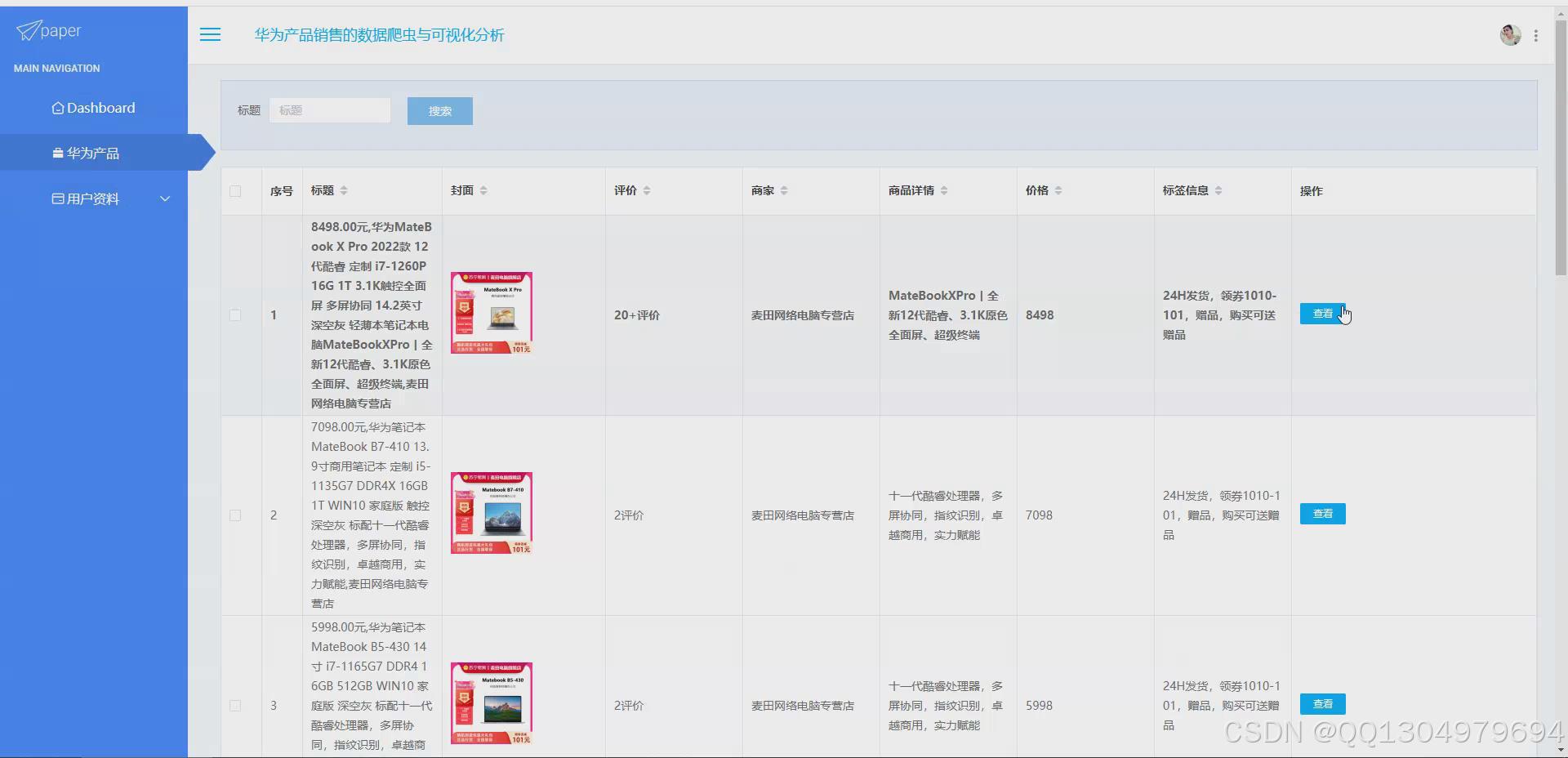1568x758 pixels.
Task: Sort table by 标题 column arrows
Action: click(344, 190)
